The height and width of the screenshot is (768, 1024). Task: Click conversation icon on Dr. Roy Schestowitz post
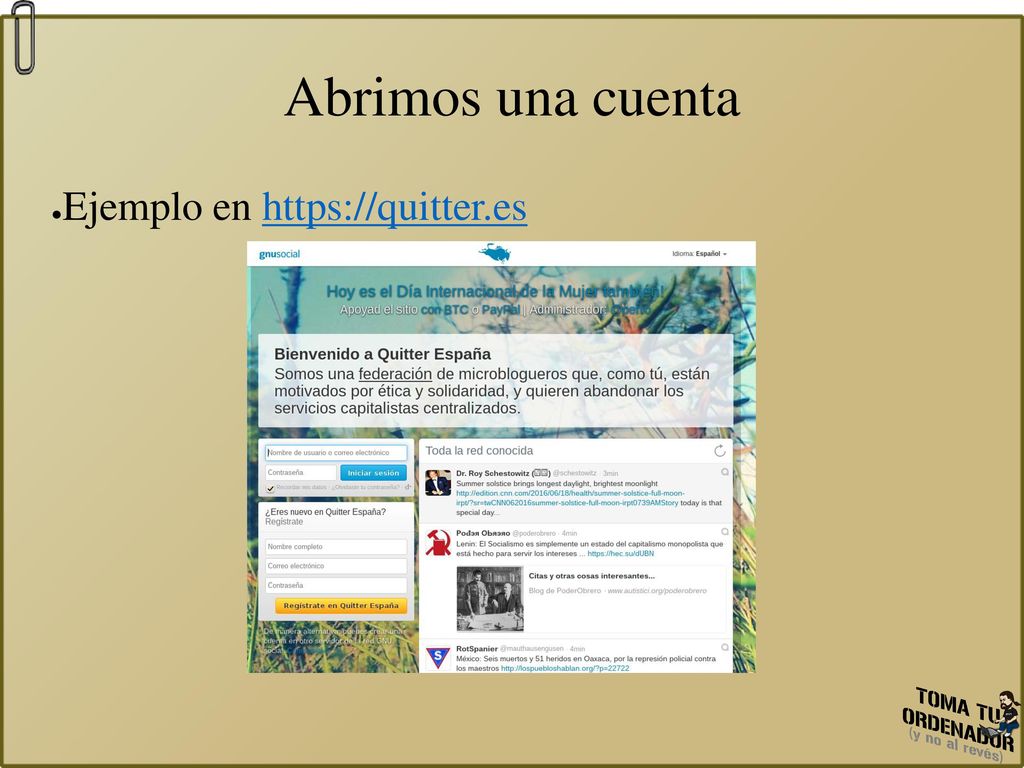click(725, 472)
